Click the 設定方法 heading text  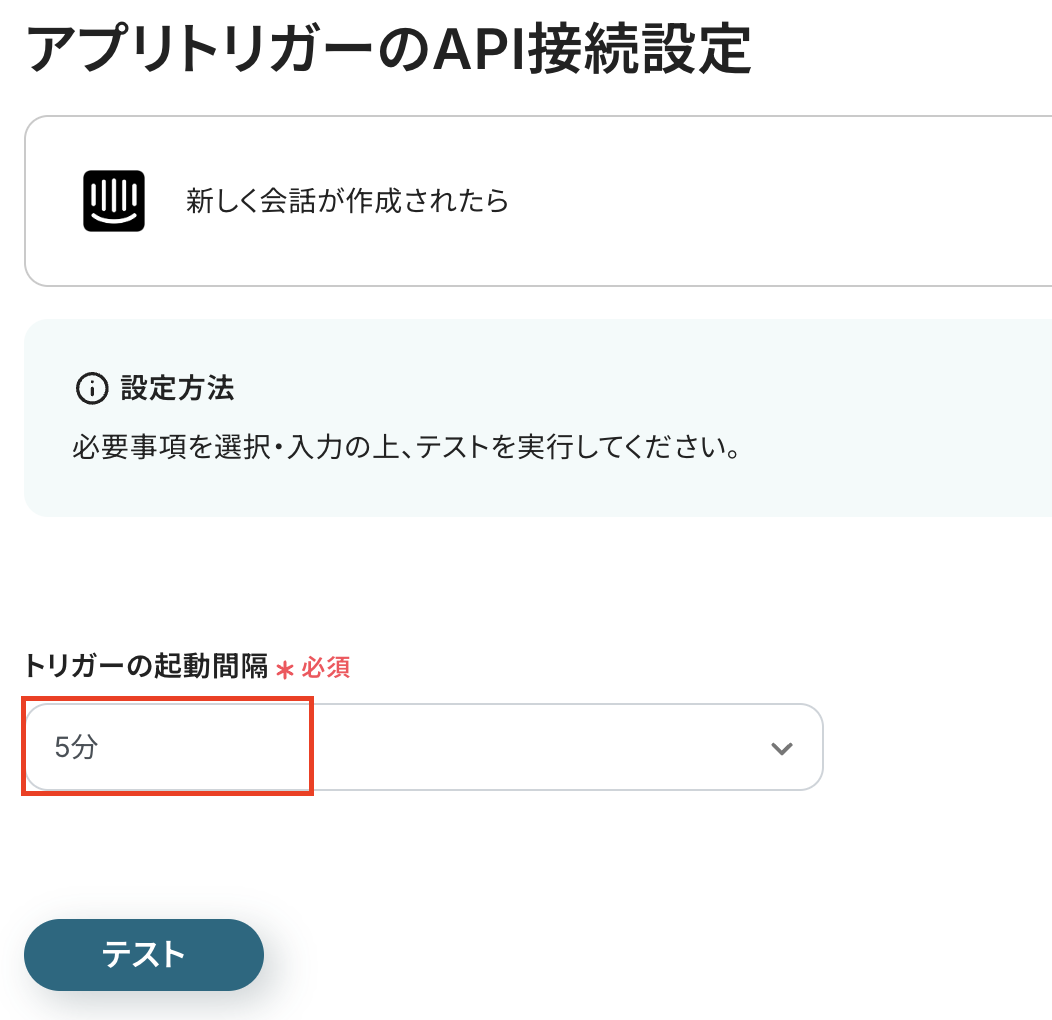pos(177,389)
